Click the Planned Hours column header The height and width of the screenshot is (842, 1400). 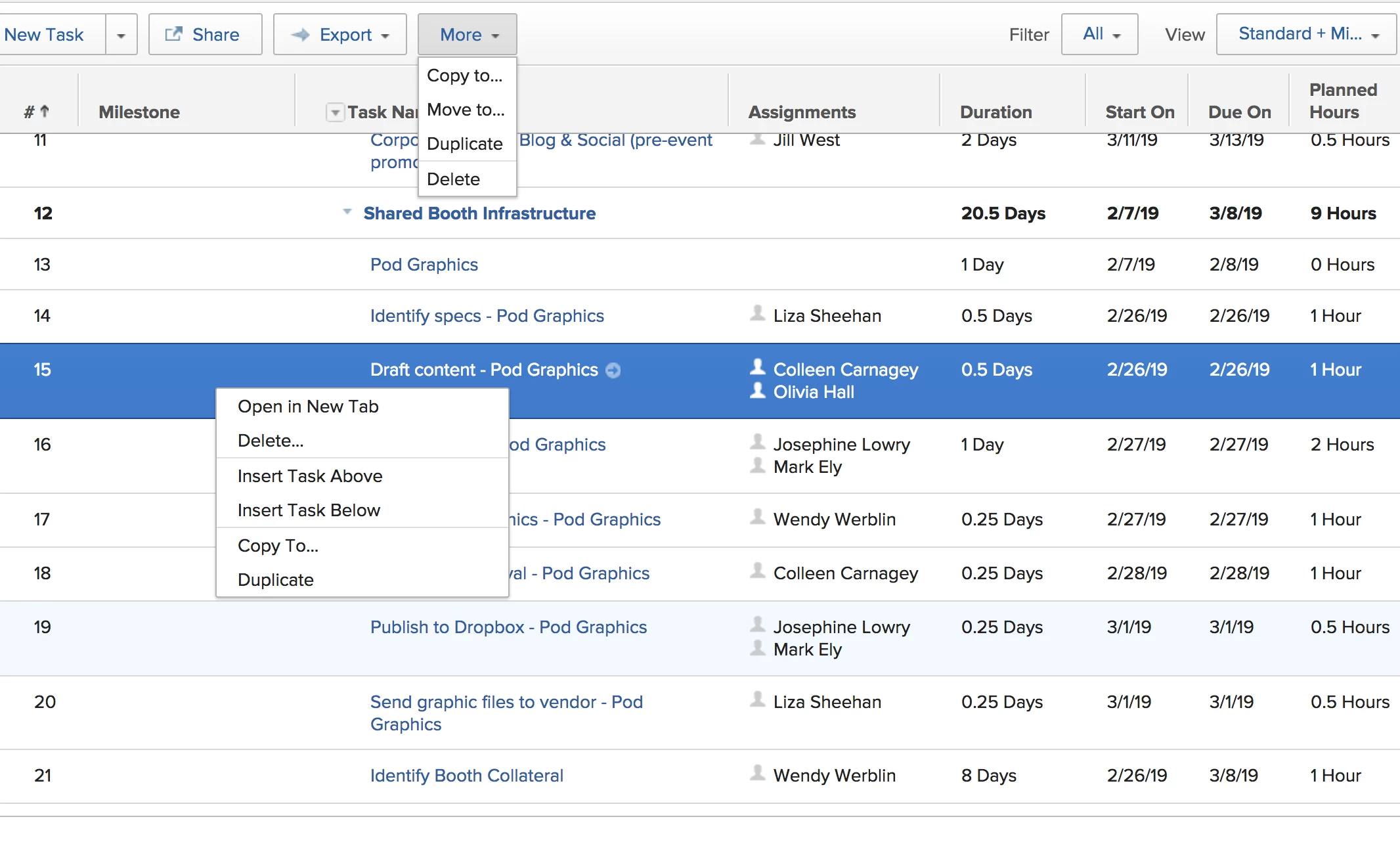click(x=1342, y=100)
